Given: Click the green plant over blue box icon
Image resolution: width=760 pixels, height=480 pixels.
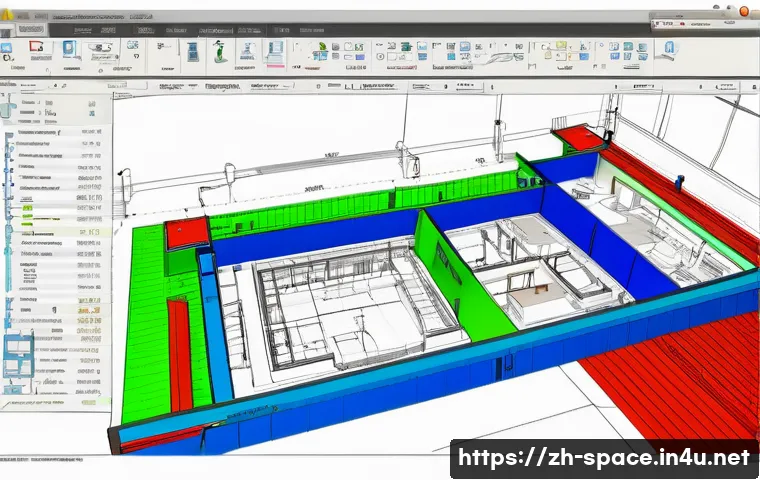Looking at the screenshot, I should click(x=321, y=51).
